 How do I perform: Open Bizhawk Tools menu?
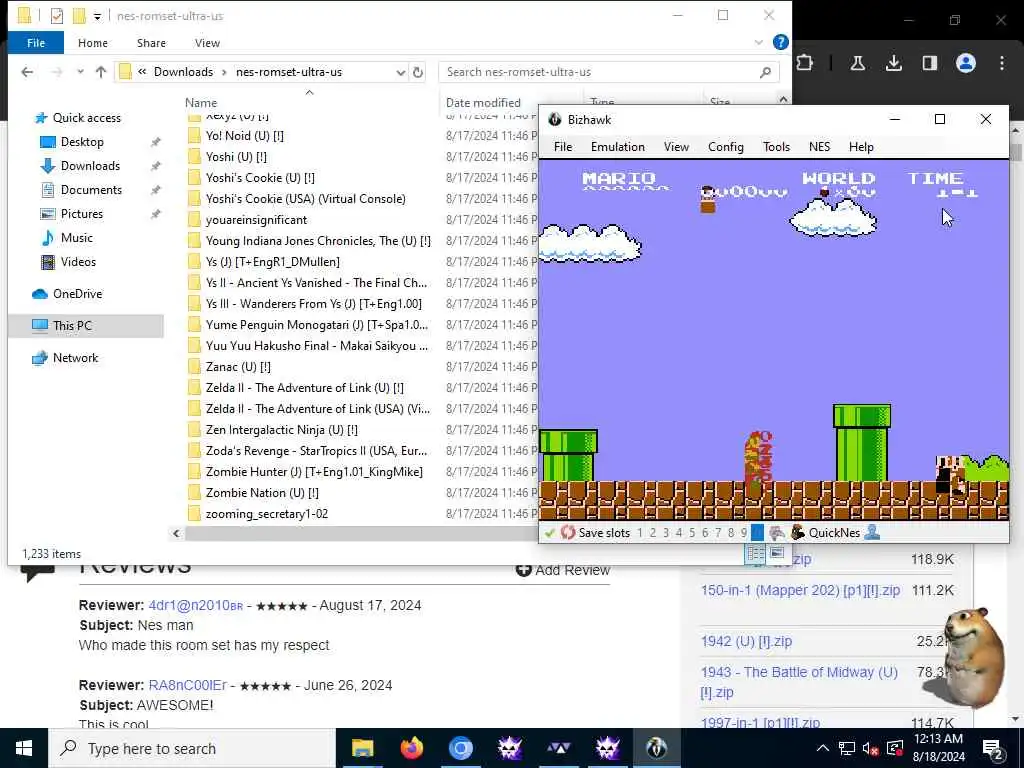[x=776, y=147]
